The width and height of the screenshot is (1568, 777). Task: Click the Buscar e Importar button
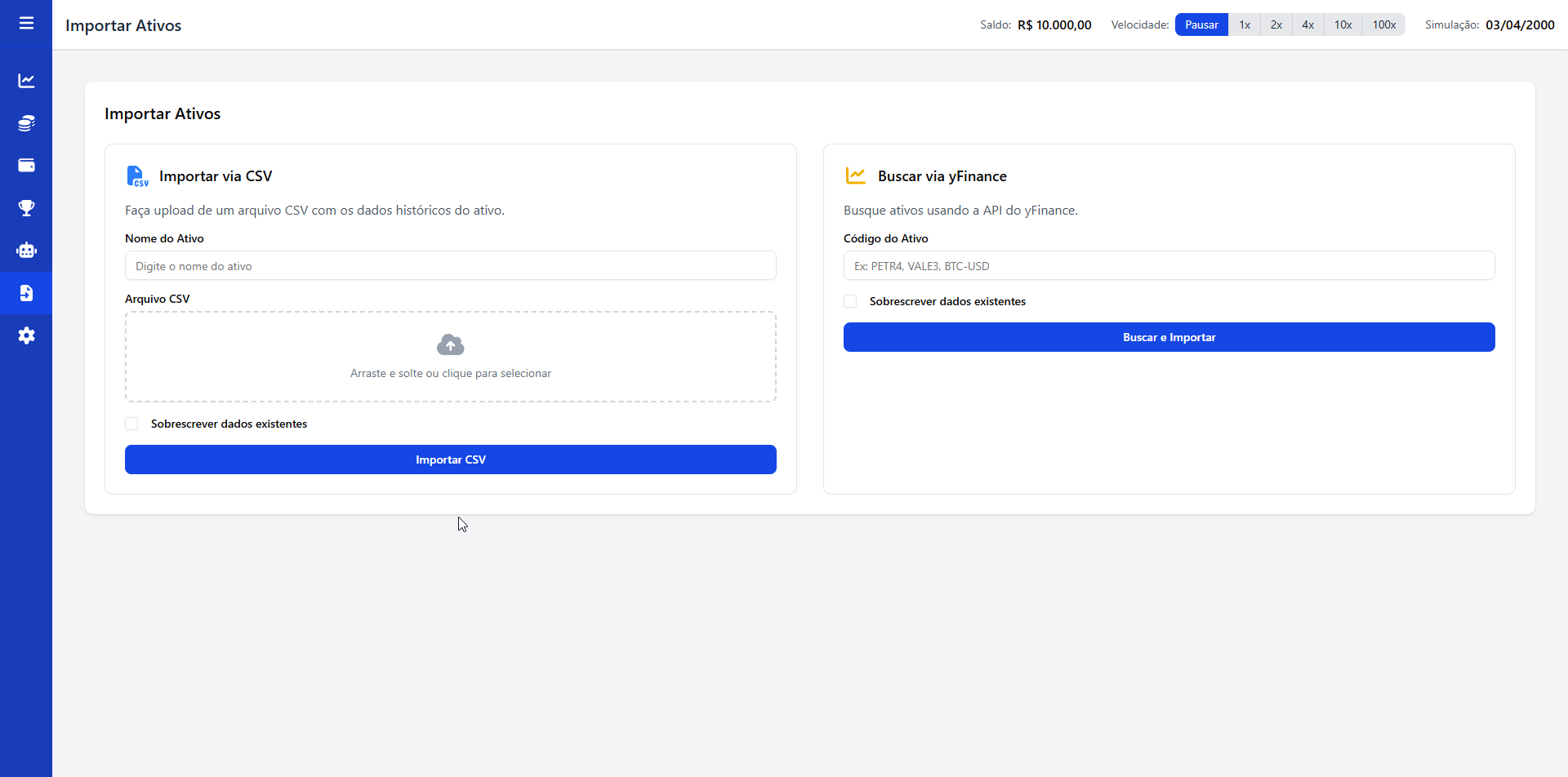click(1169, 336)
